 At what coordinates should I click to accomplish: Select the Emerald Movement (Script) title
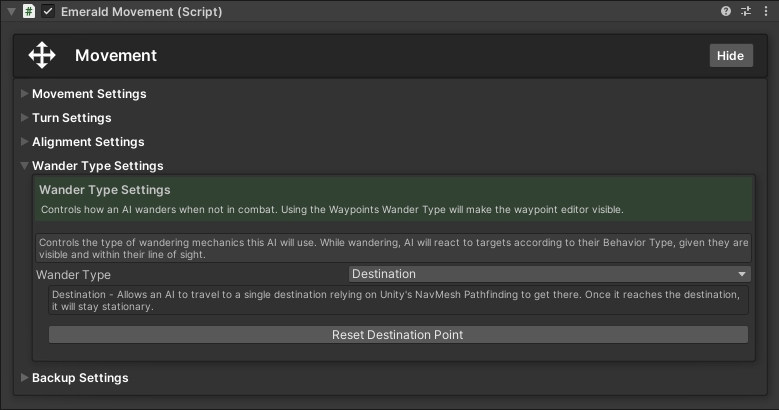coord(141,12)
